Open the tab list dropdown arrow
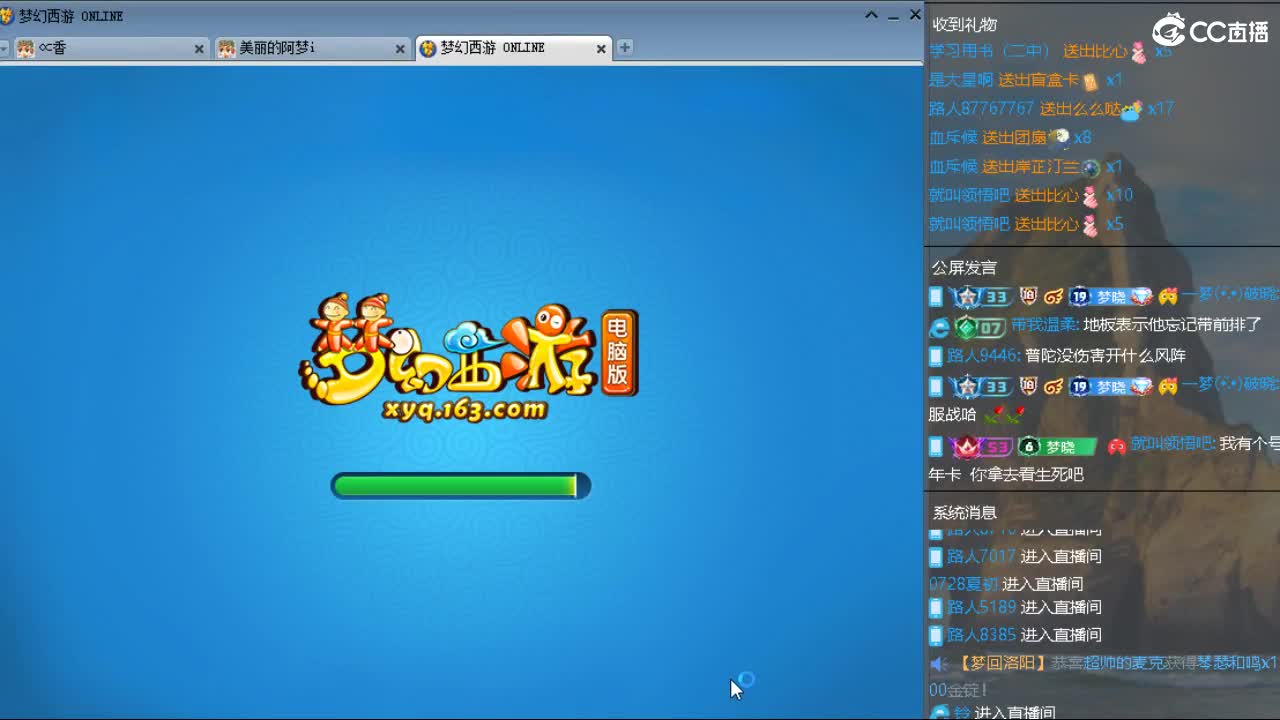 coord(4,48)
